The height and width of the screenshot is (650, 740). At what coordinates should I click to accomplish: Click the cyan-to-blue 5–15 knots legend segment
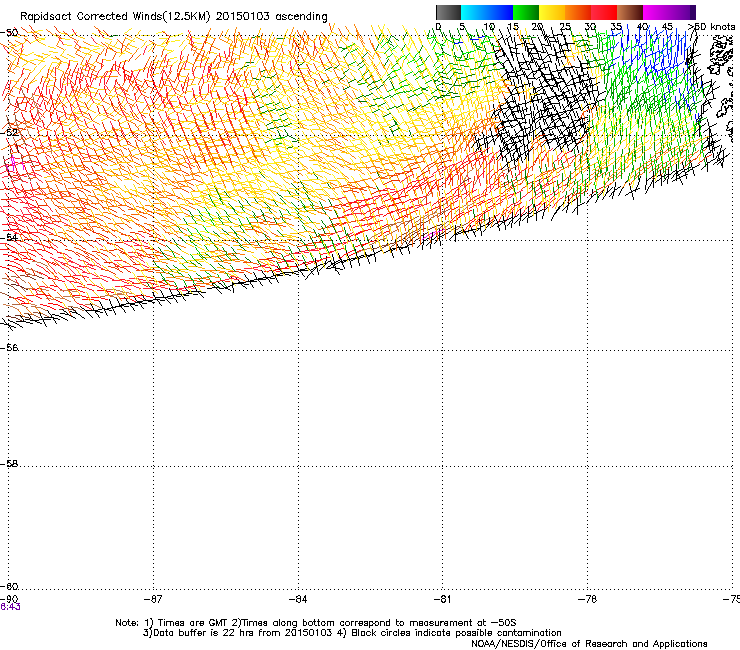tap(487, 12)
